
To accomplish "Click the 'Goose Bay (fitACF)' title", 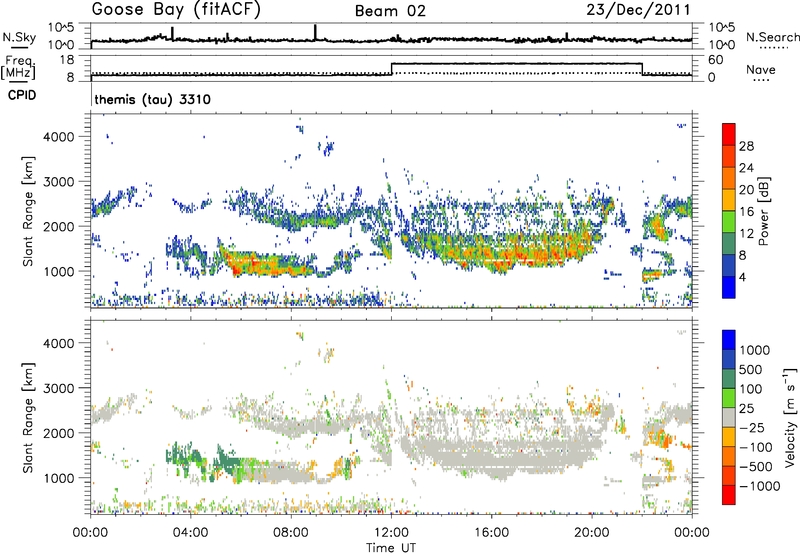I will coord(176,10).
